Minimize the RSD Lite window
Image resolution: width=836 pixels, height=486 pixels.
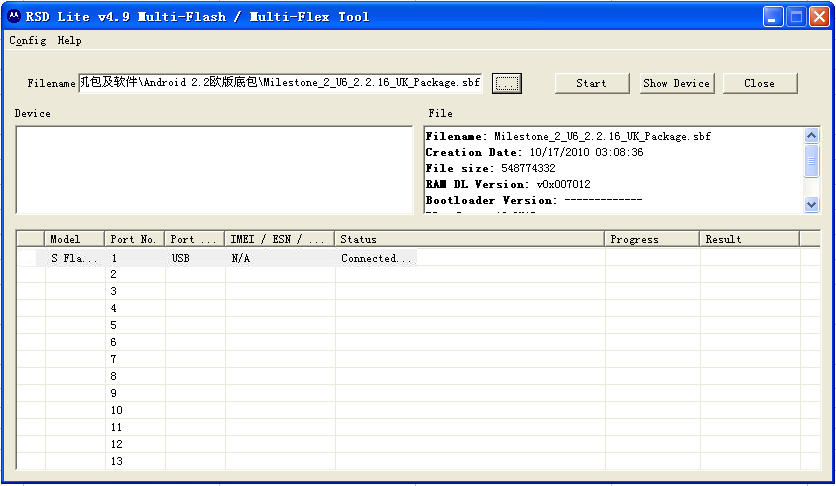(773, 17)
